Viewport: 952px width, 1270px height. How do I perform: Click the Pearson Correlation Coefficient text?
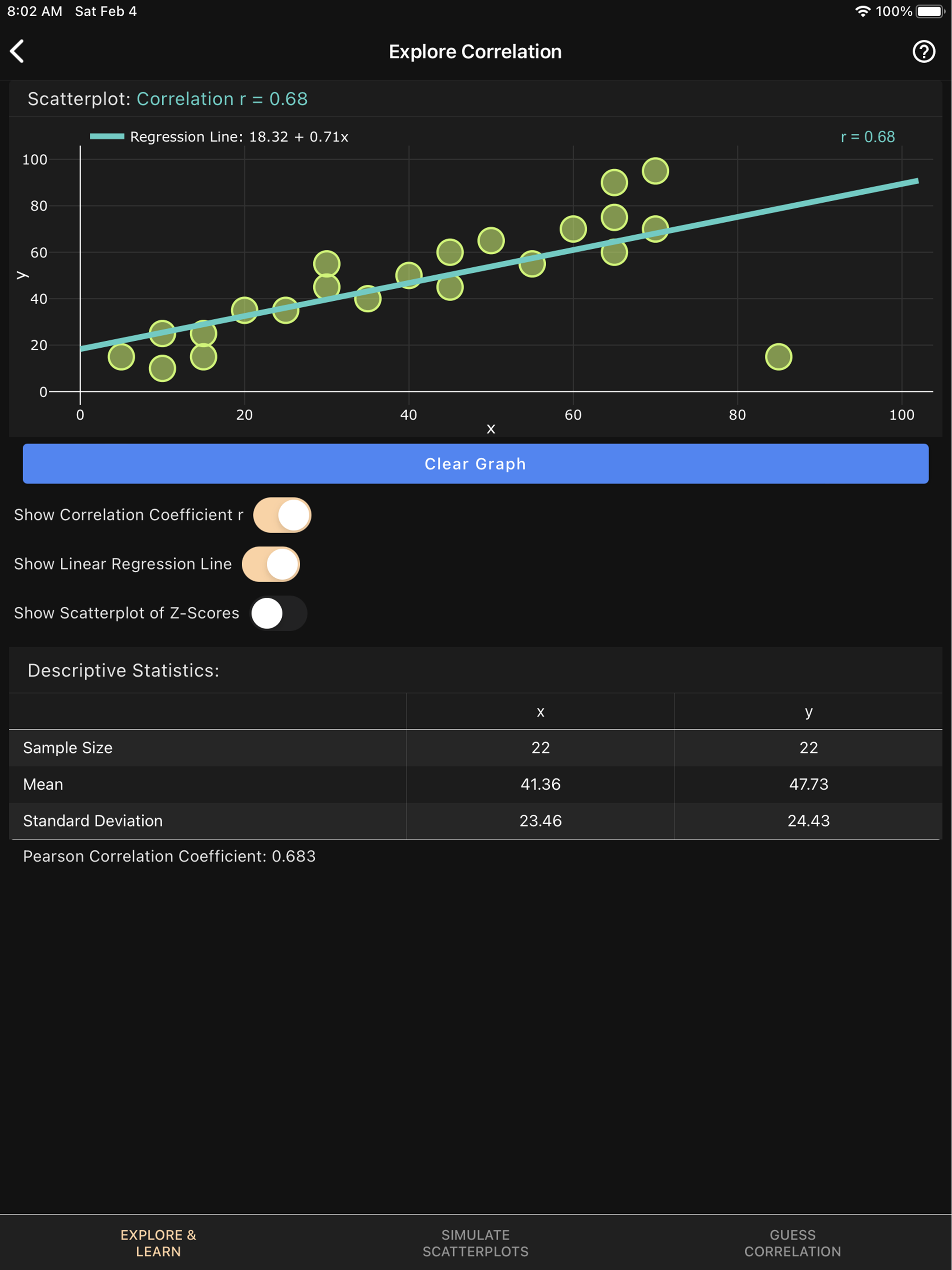169,856
